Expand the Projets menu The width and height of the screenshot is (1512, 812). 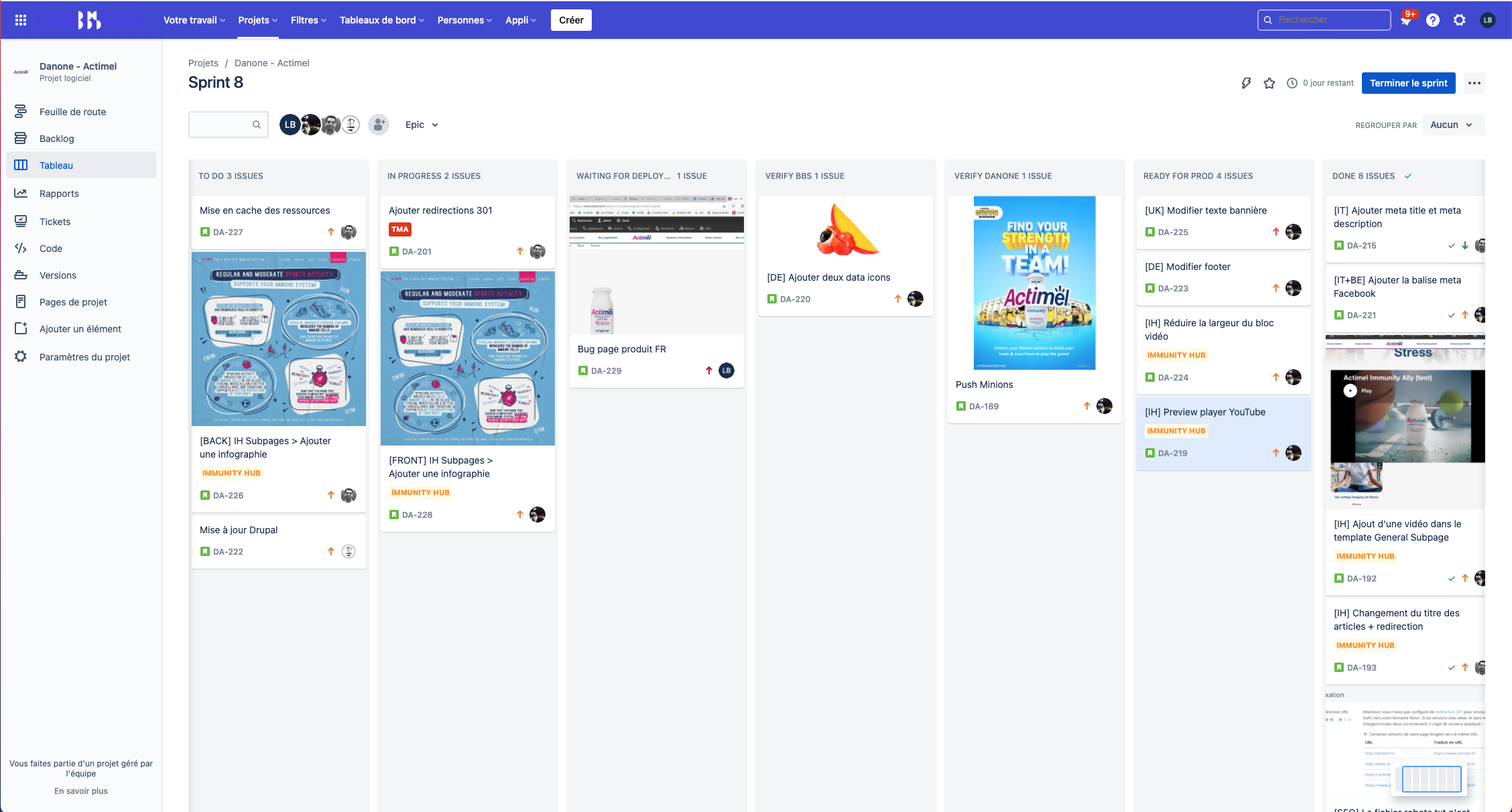tap(258, 20)
